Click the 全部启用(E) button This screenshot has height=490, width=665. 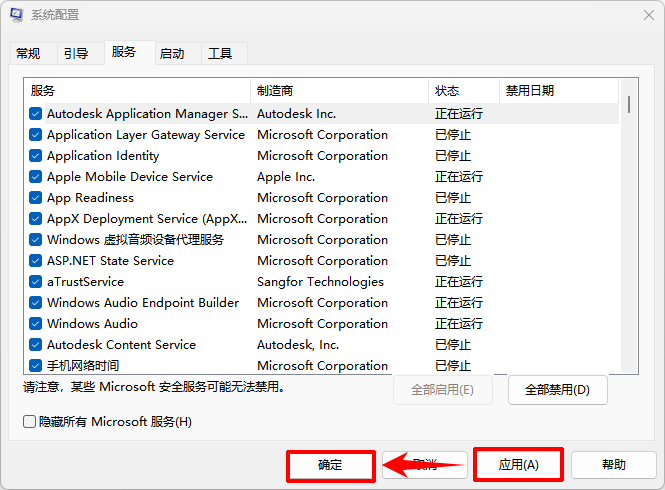442,389
